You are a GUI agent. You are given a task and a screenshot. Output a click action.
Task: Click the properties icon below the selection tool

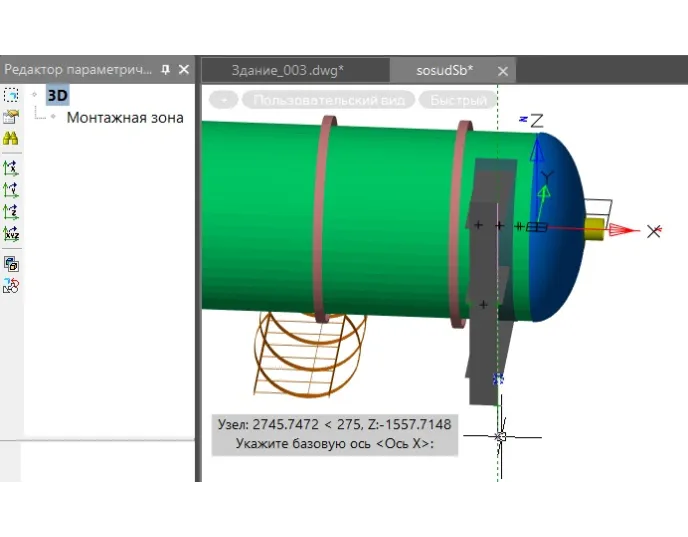(11, 117)
